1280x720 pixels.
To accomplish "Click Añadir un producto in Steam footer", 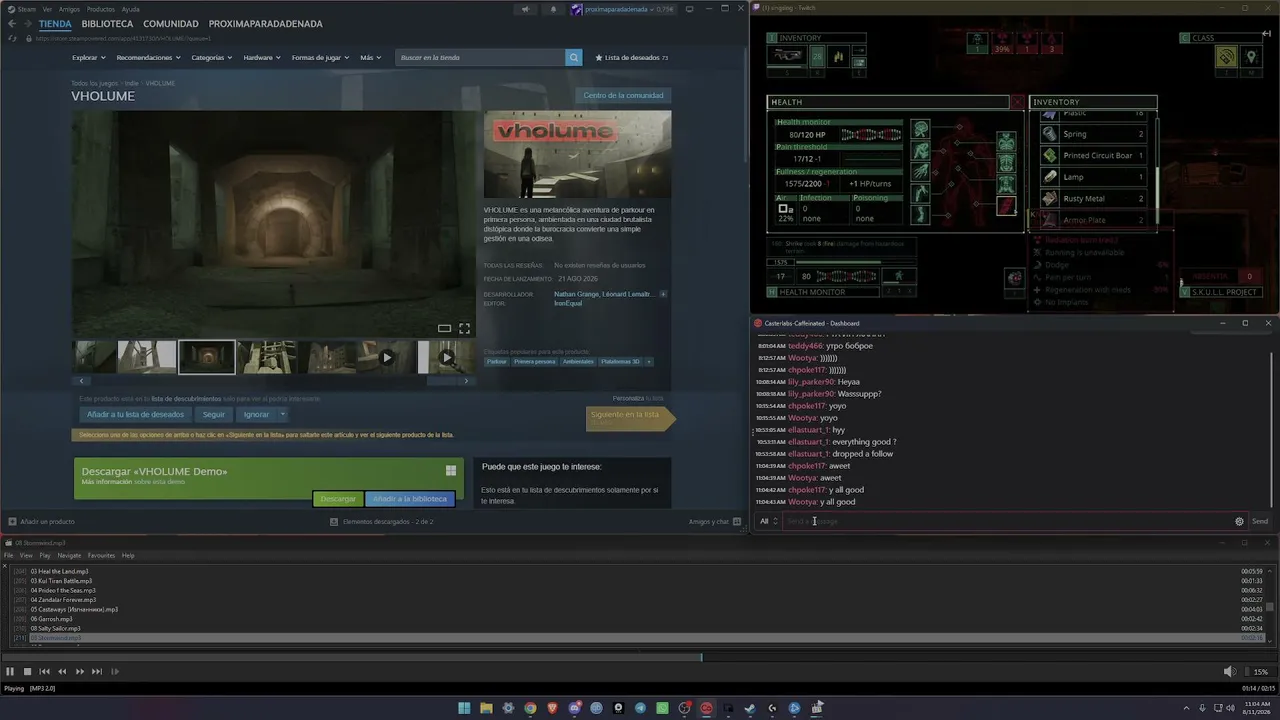I will click(42, 521).
